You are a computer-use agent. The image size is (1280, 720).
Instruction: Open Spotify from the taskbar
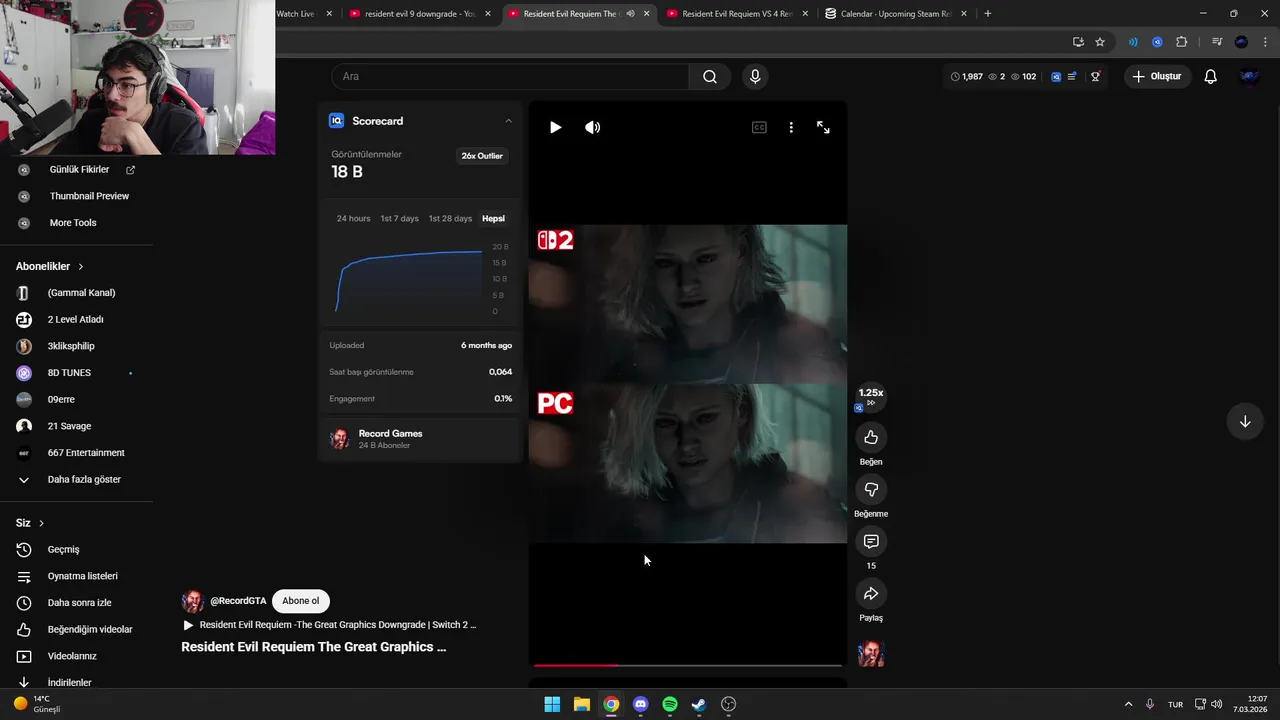click(x=670, y=704)
